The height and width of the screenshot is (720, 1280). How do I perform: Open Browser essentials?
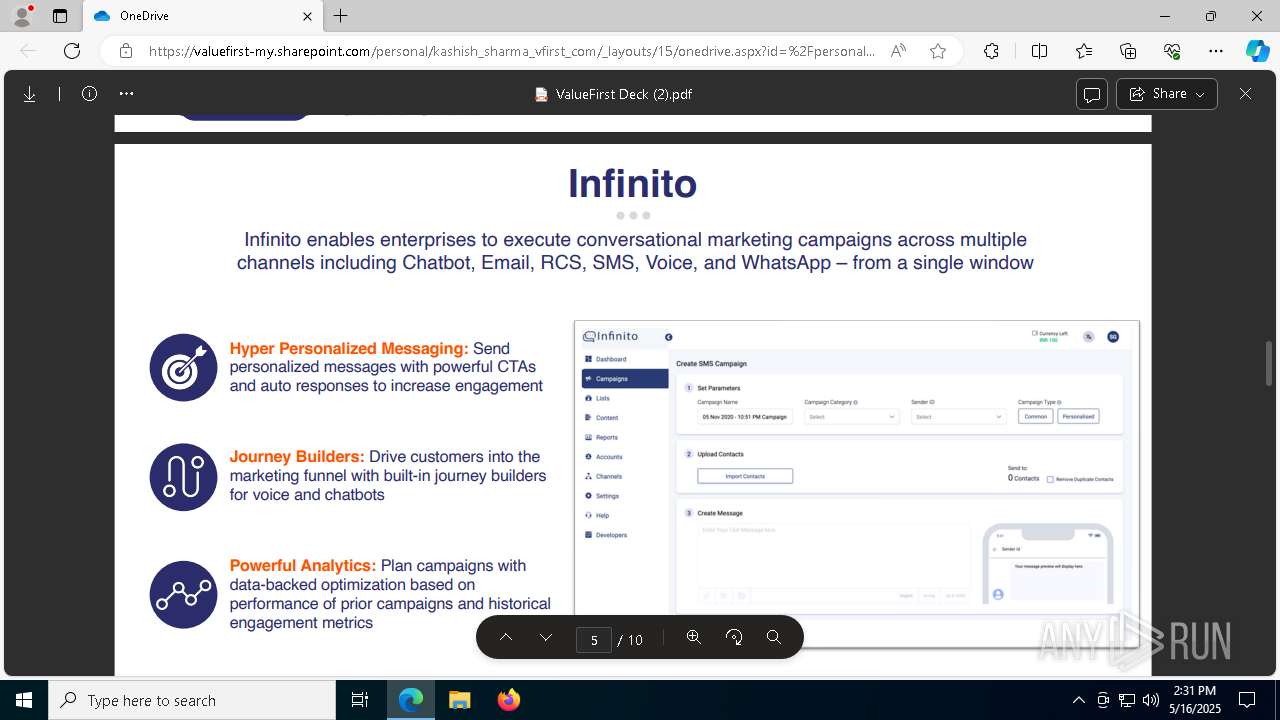tap(1172, 51)
